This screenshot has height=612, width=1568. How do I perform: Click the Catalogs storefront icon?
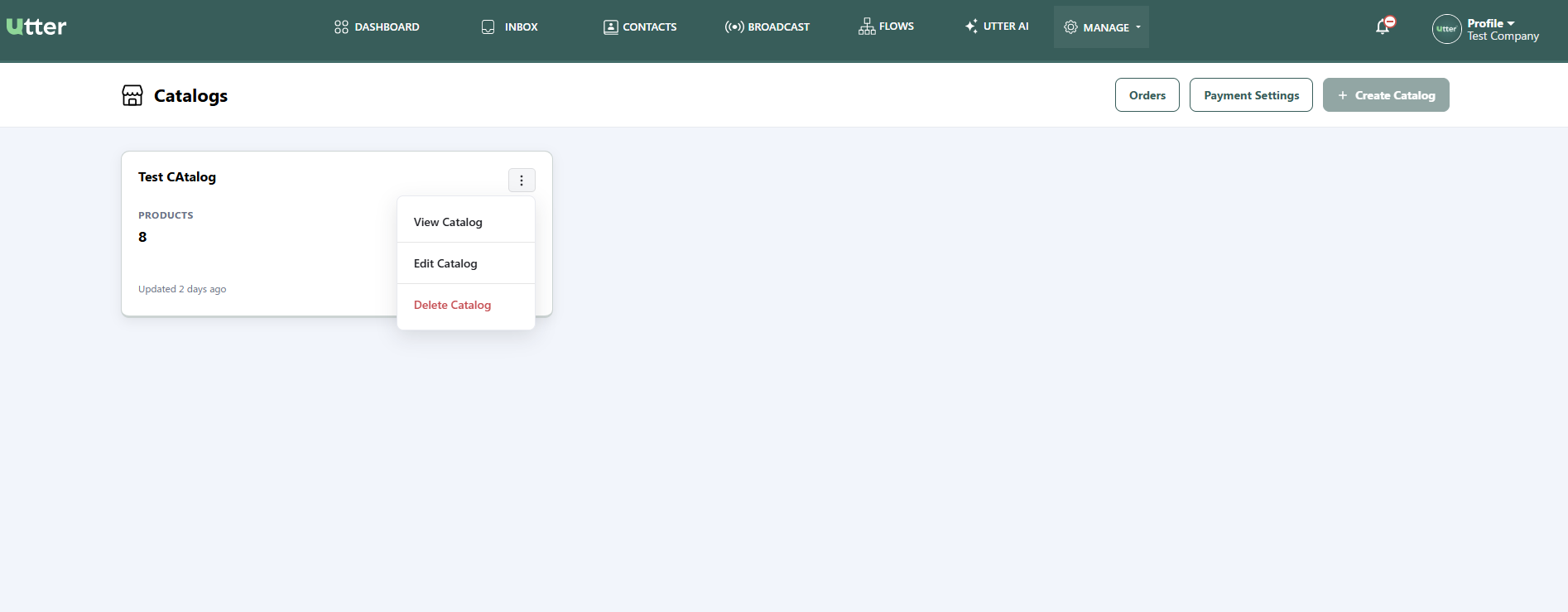tap(132, 95)
